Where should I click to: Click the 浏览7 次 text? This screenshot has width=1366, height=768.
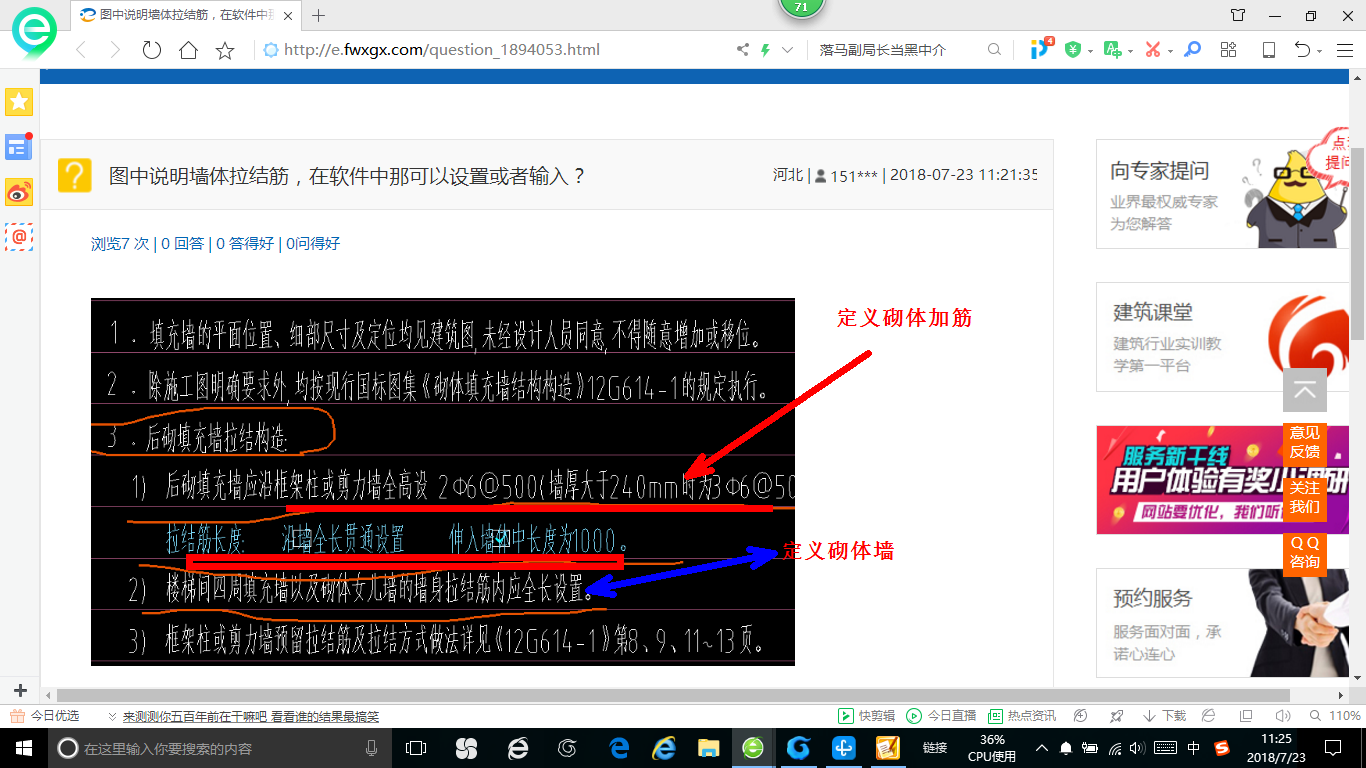(120, 243)
